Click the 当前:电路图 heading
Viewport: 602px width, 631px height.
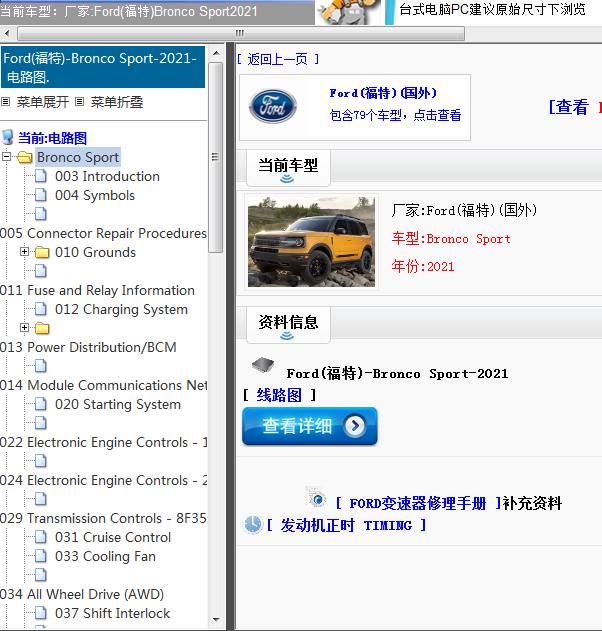point(52,138)
